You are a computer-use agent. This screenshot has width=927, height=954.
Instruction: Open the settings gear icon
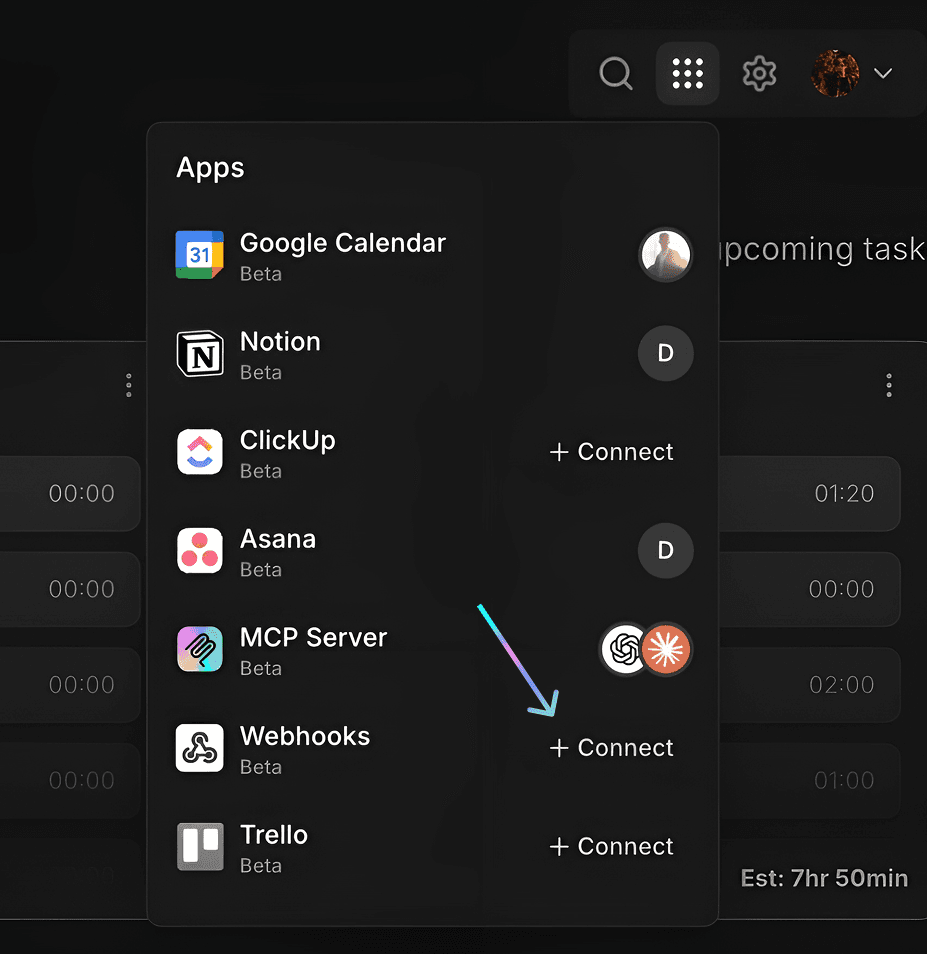(759, 74)
